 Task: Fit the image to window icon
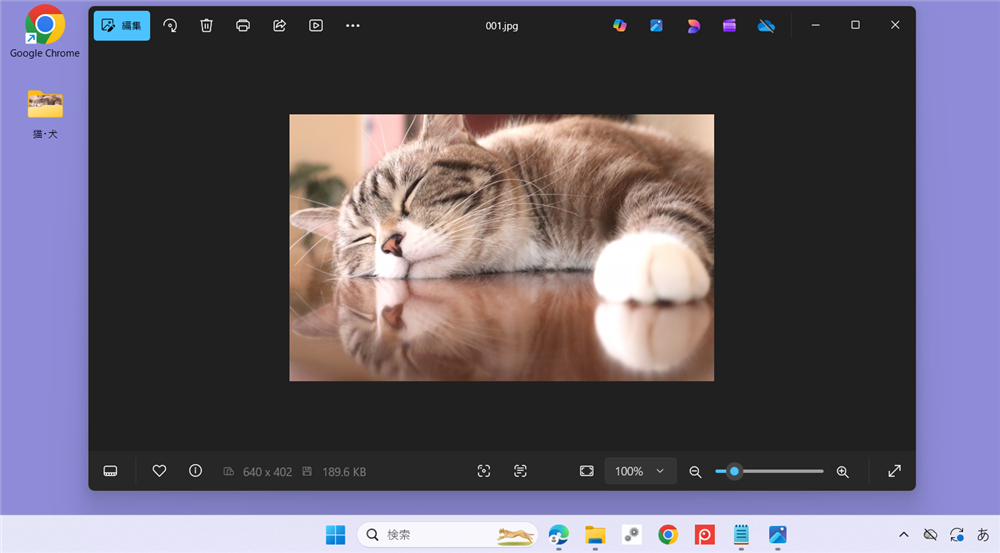click(x=587, y=471)
